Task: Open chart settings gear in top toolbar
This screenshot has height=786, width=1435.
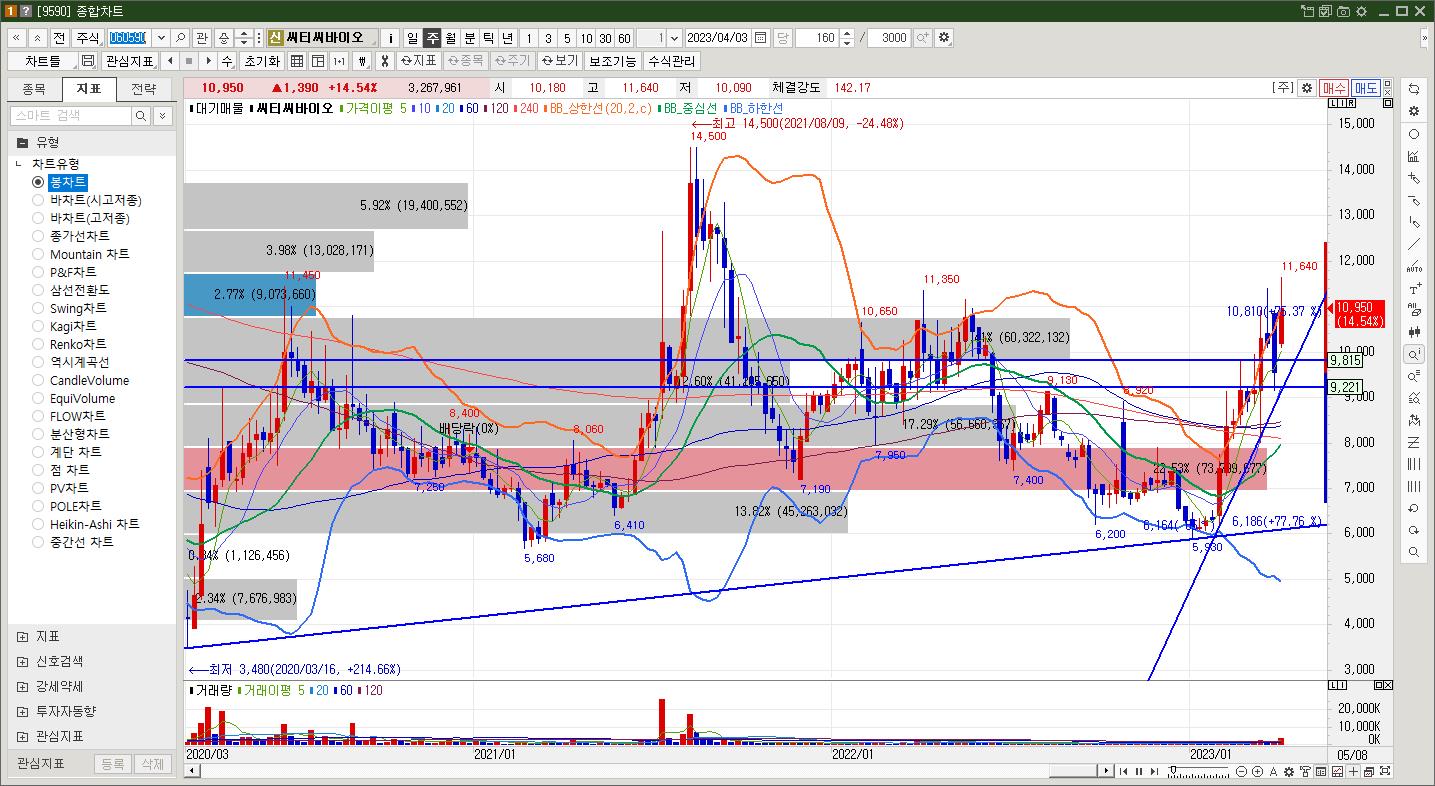Action: tap(944, 38)
